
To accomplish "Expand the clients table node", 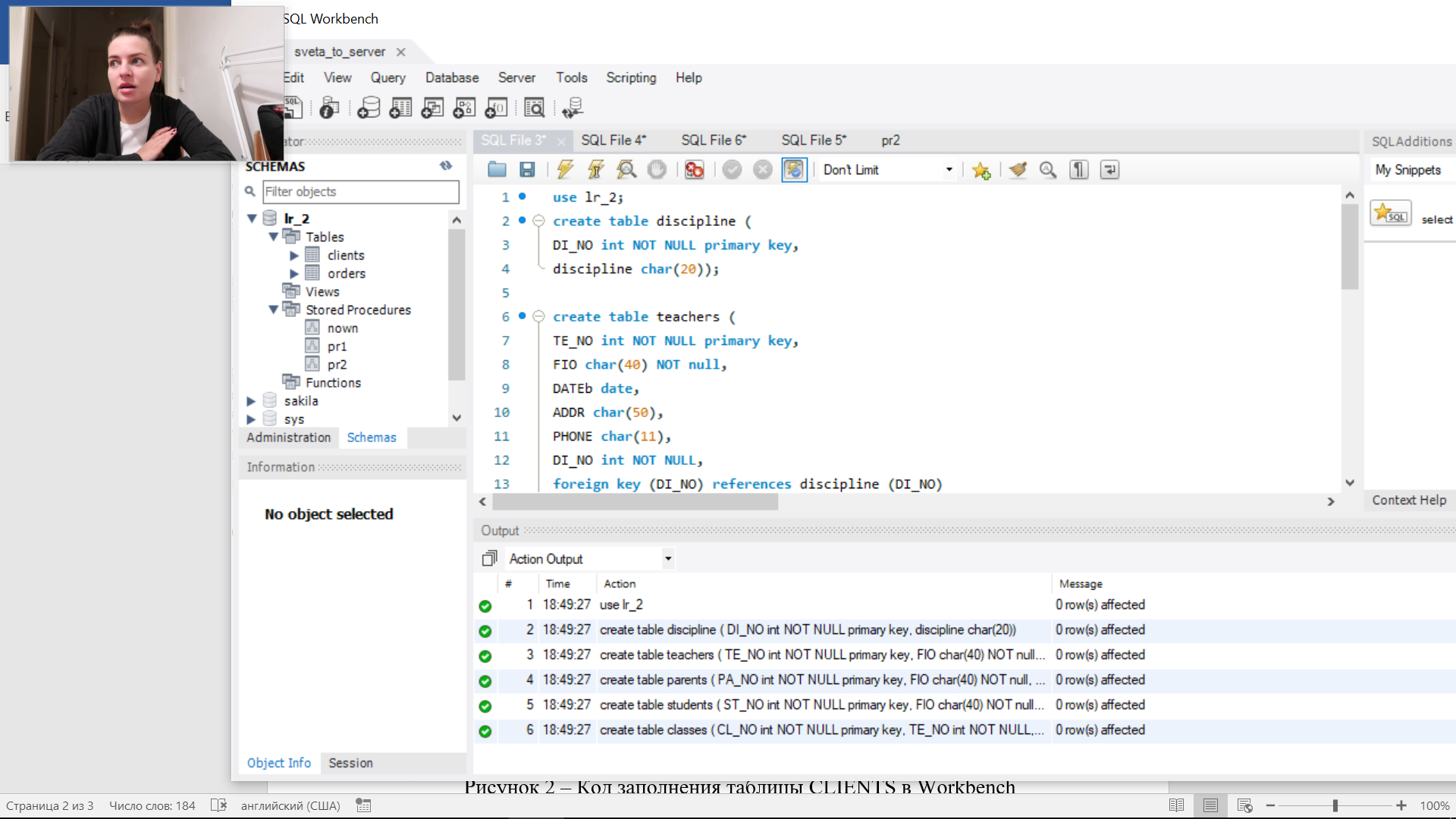I will [x=294, y=256].
